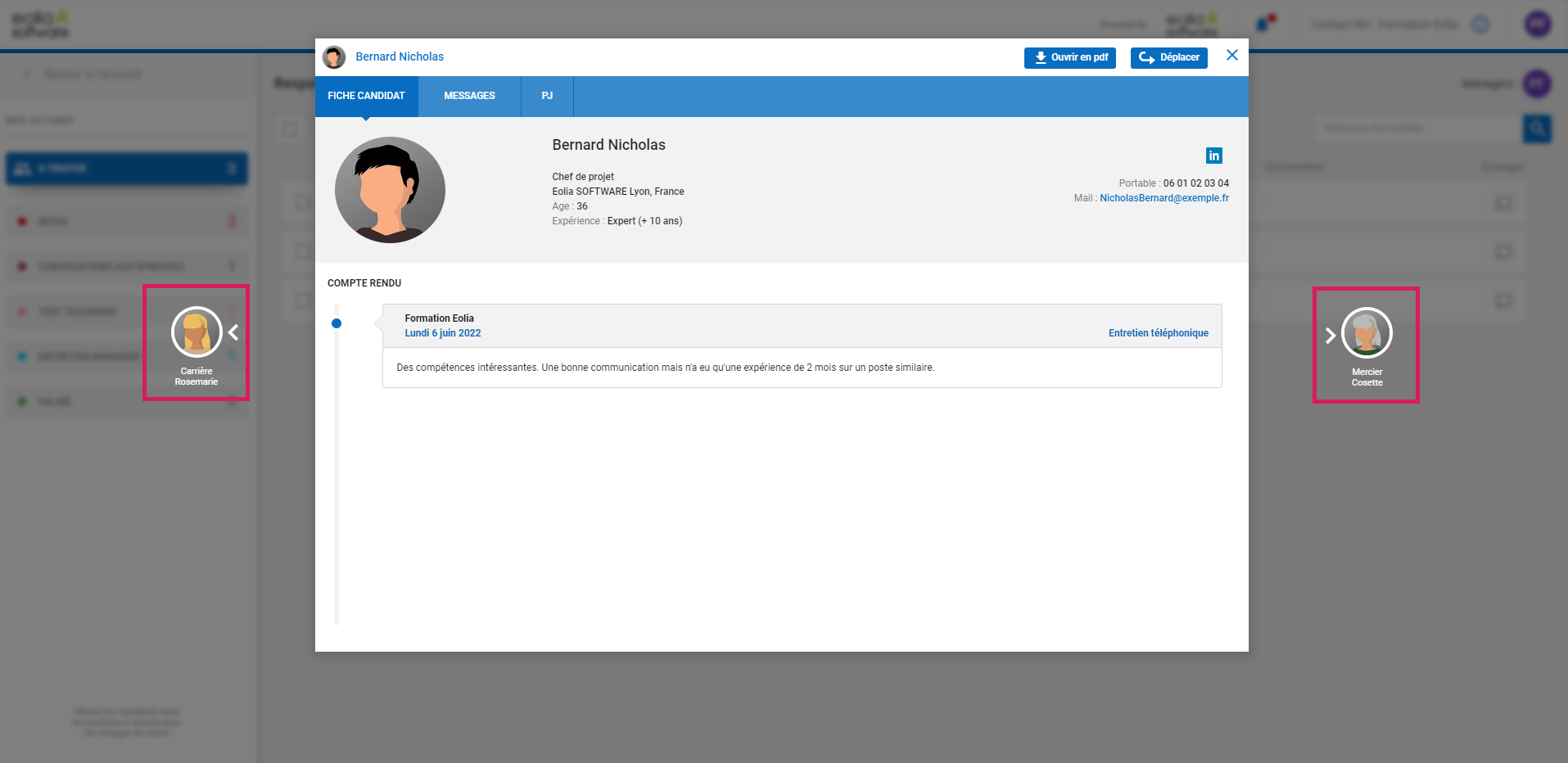Click NicholasBernard@exemple.fr email link
The width and height of the screenshot is (1568, 763).
pos(1164,198)
